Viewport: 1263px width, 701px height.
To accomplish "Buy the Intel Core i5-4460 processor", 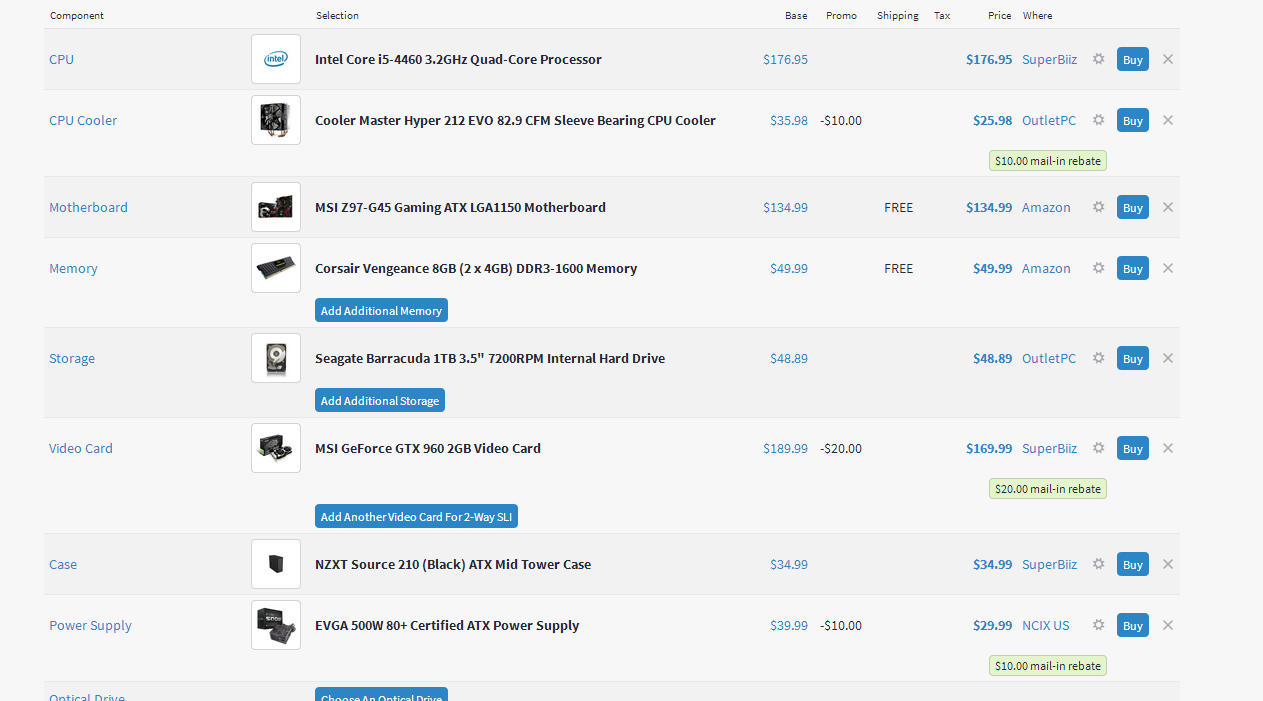I will pos(1133,59).
